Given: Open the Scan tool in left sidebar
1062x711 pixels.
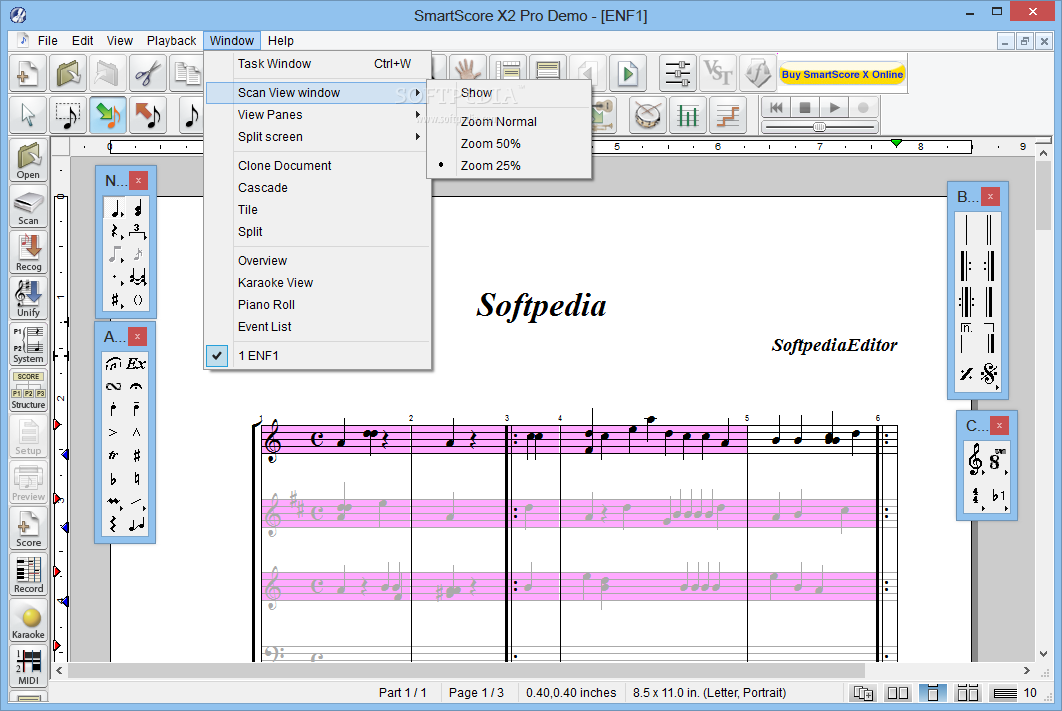Looking at the screenshot, I should coord(28,208).
